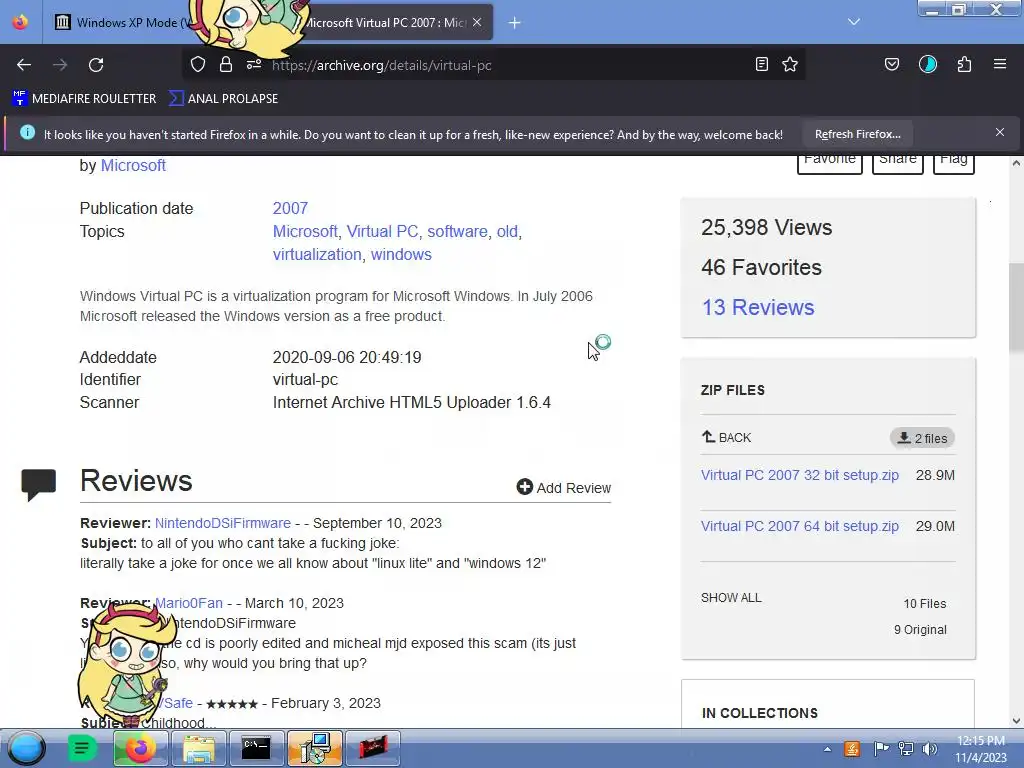The image size is (1024, 768).
Task: Open the MEDIAFIRE ROULETTER bookmark
Action: pyautogui.click(x=84, y=99)
